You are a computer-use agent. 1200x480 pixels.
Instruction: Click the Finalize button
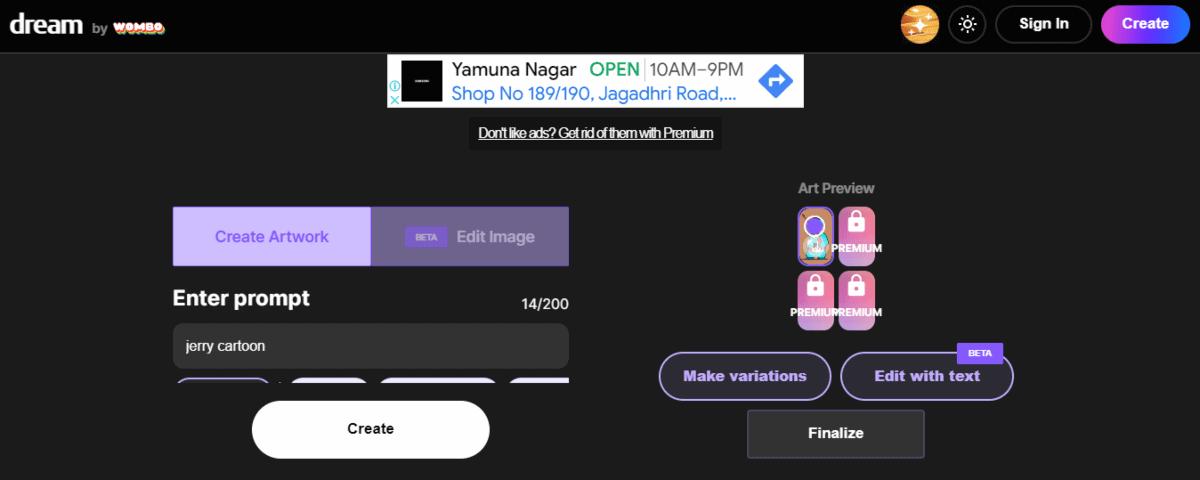tap(835, 433)
